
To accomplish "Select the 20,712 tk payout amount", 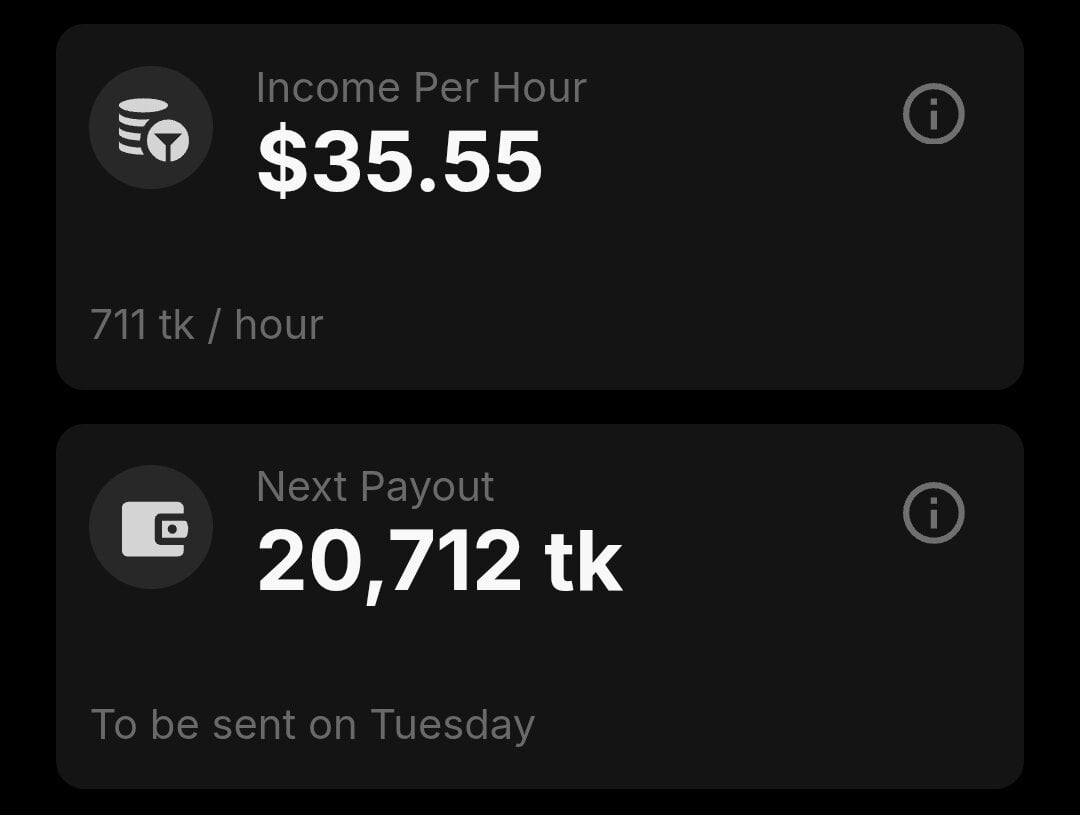I will [440, 561].
